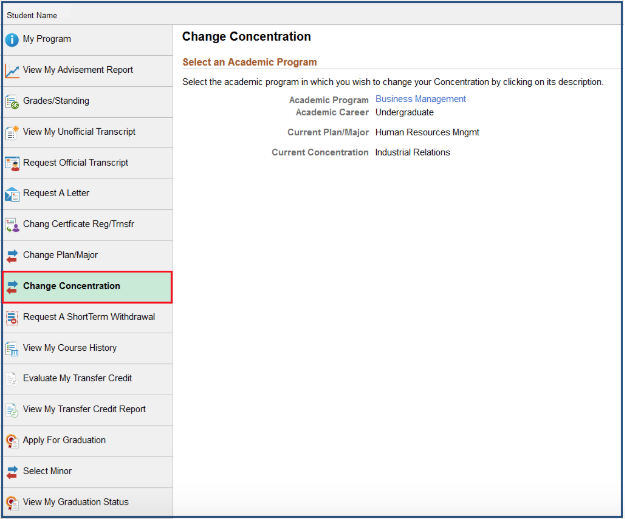625x519 pixels.
Task: Click the Request Official Transcript icon
Action: tap(13, 163)
